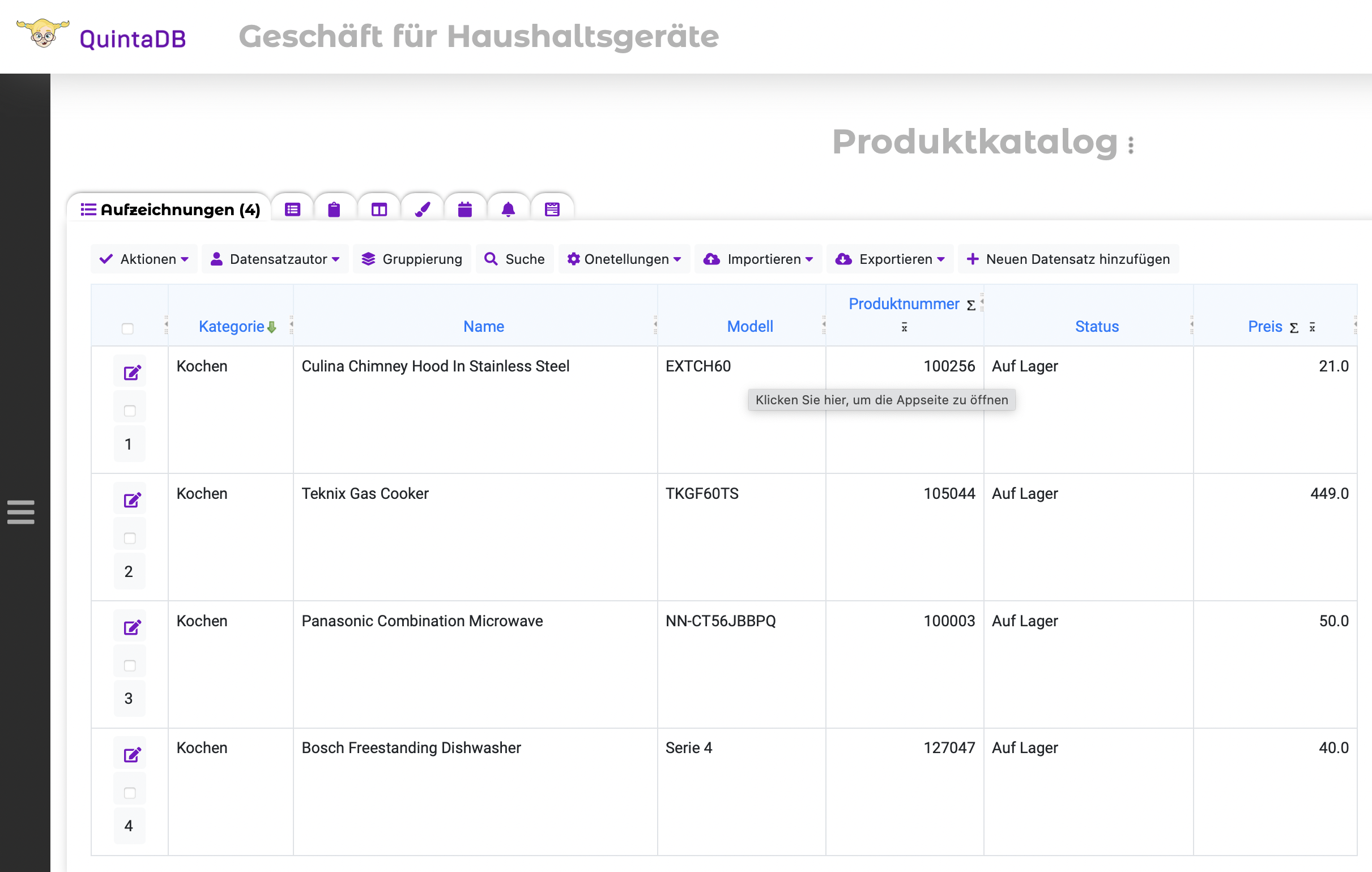Sort by the Name column header
Screen dimensions: 1372x872
pyautogui.click(x=484, y=326)
